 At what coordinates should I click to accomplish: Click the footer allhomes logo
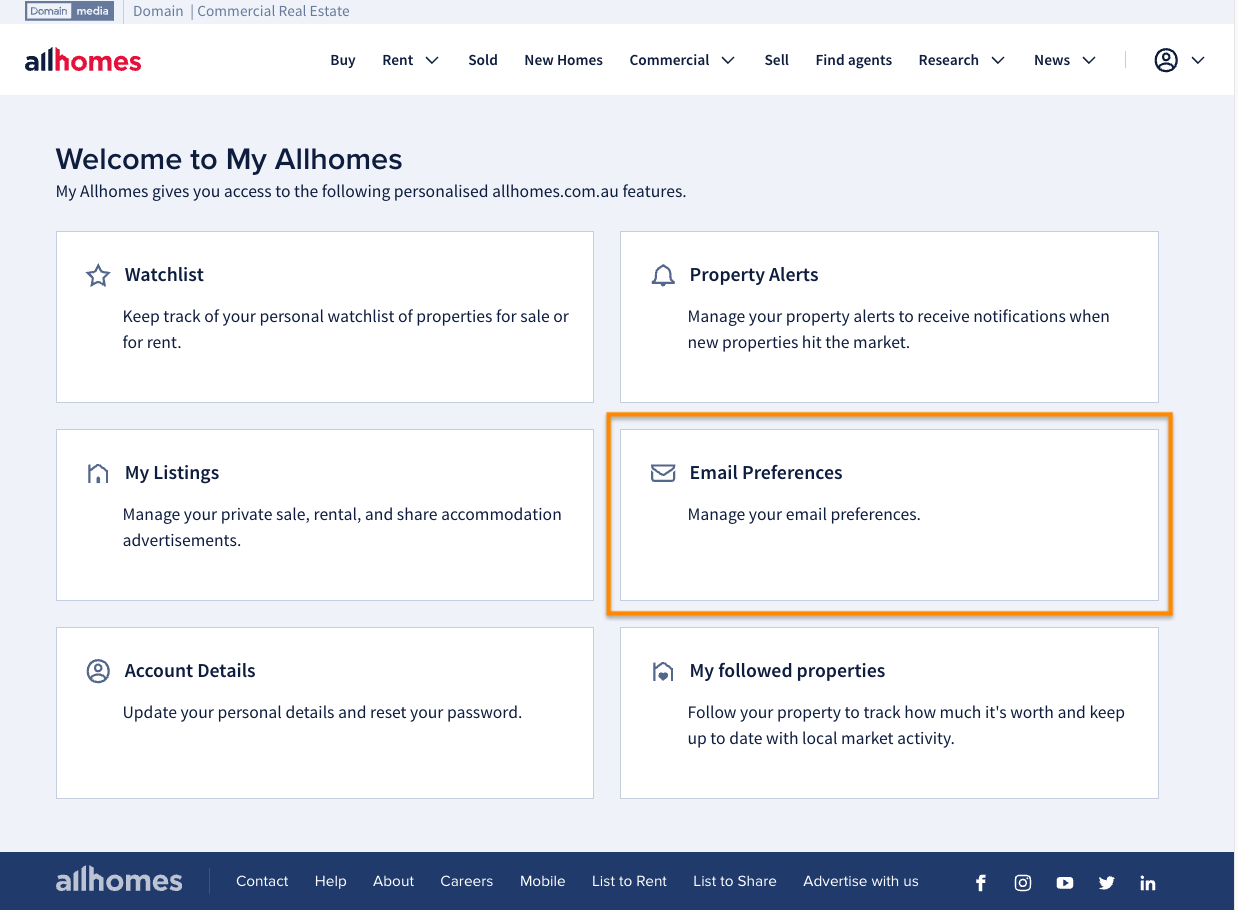pyautogui.click(x=119, y=880)
